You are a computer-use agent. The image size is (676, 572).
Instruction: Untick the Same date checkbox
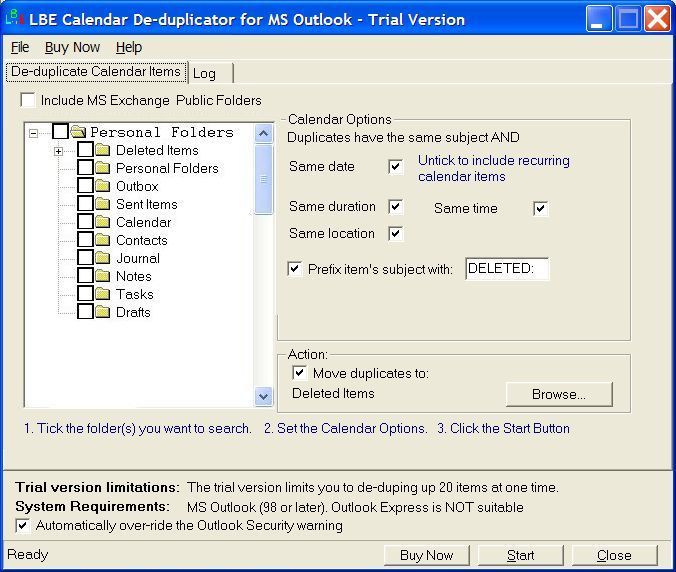tap(396, 166)
